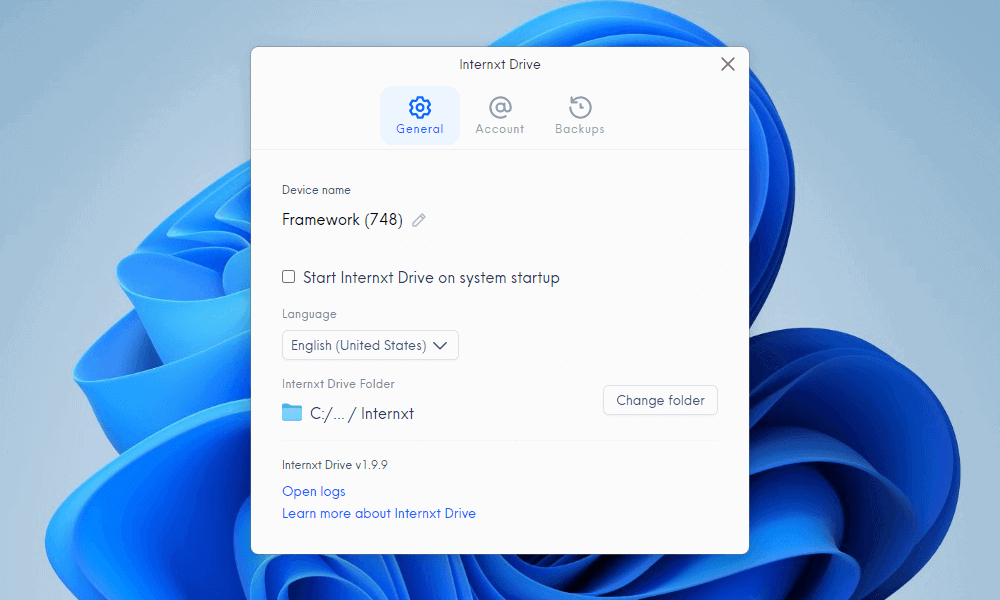Close the Internxt Drive window with the X
The width and height of the screenshot is (1000, 600).
click(x=728, y=63)
